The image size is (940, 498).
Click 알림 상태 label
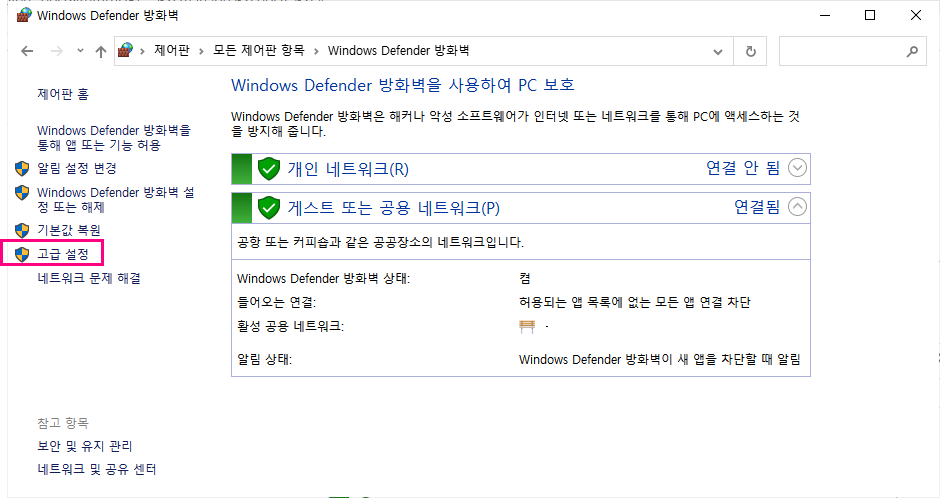tap(264, 360)
